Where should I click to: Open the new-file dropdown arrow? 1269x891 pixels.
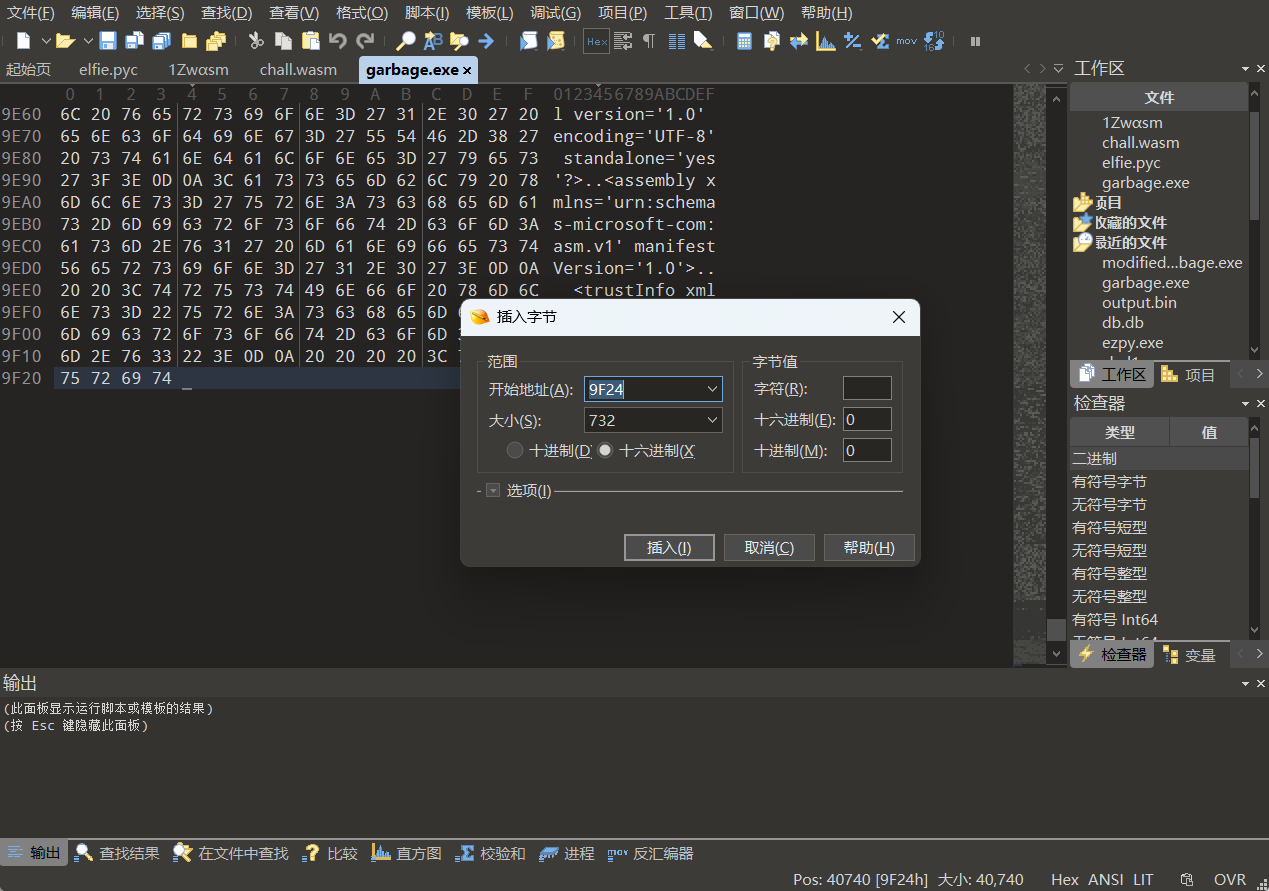pyautogui.click(x=46, y=41)
